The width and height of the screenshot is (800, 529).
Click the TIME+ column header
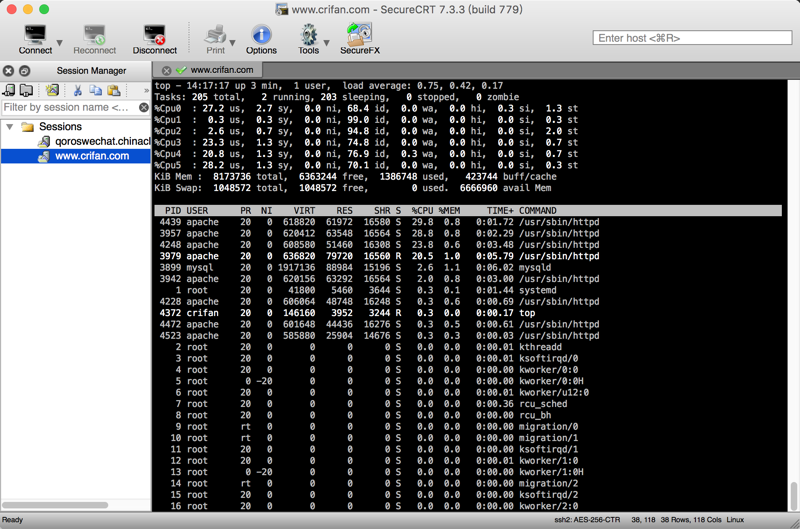(500, 211)
